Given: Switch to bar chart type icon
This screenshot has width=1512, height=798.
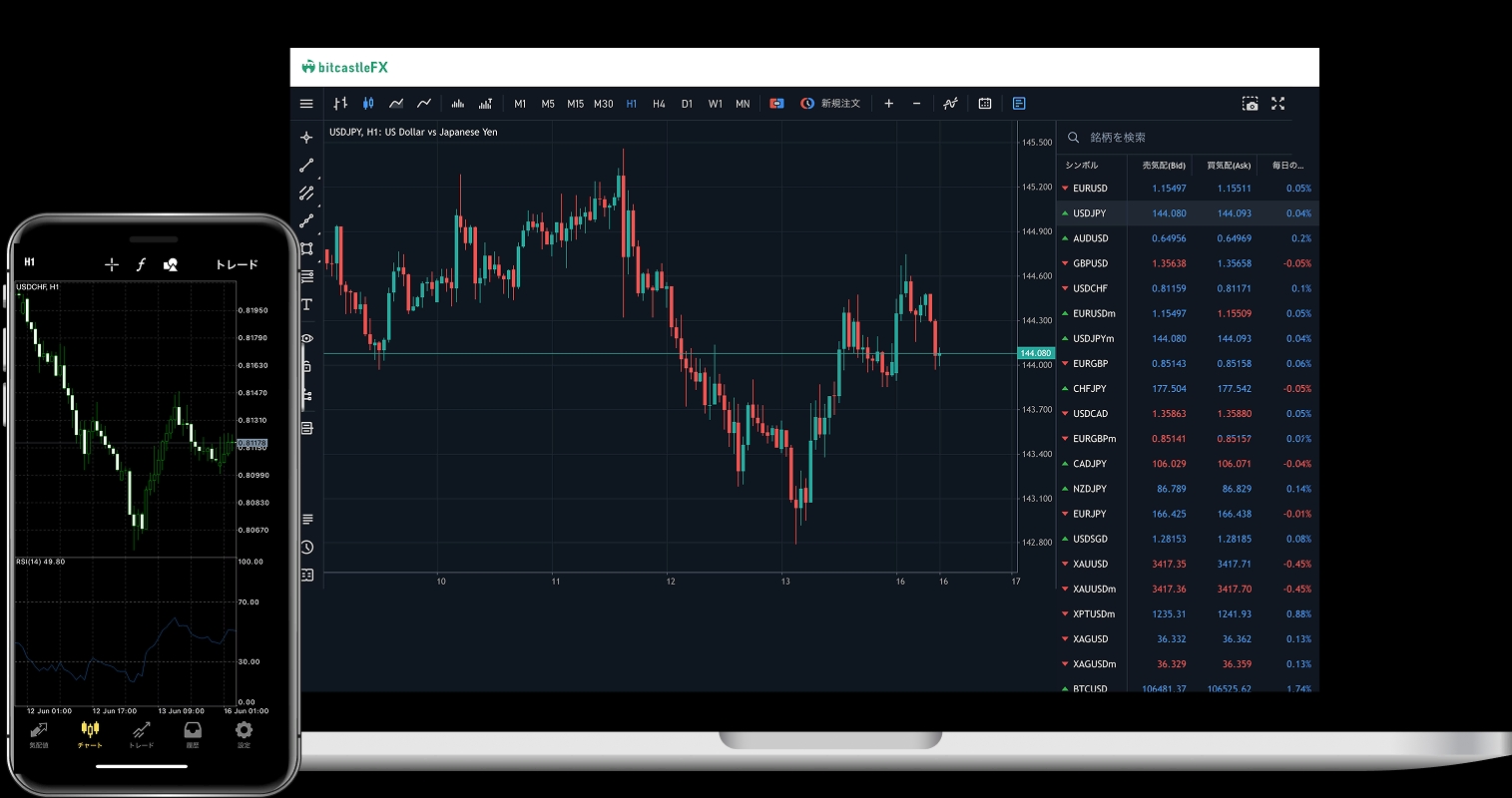Looking at the screenshot, I should pos(340,104).
